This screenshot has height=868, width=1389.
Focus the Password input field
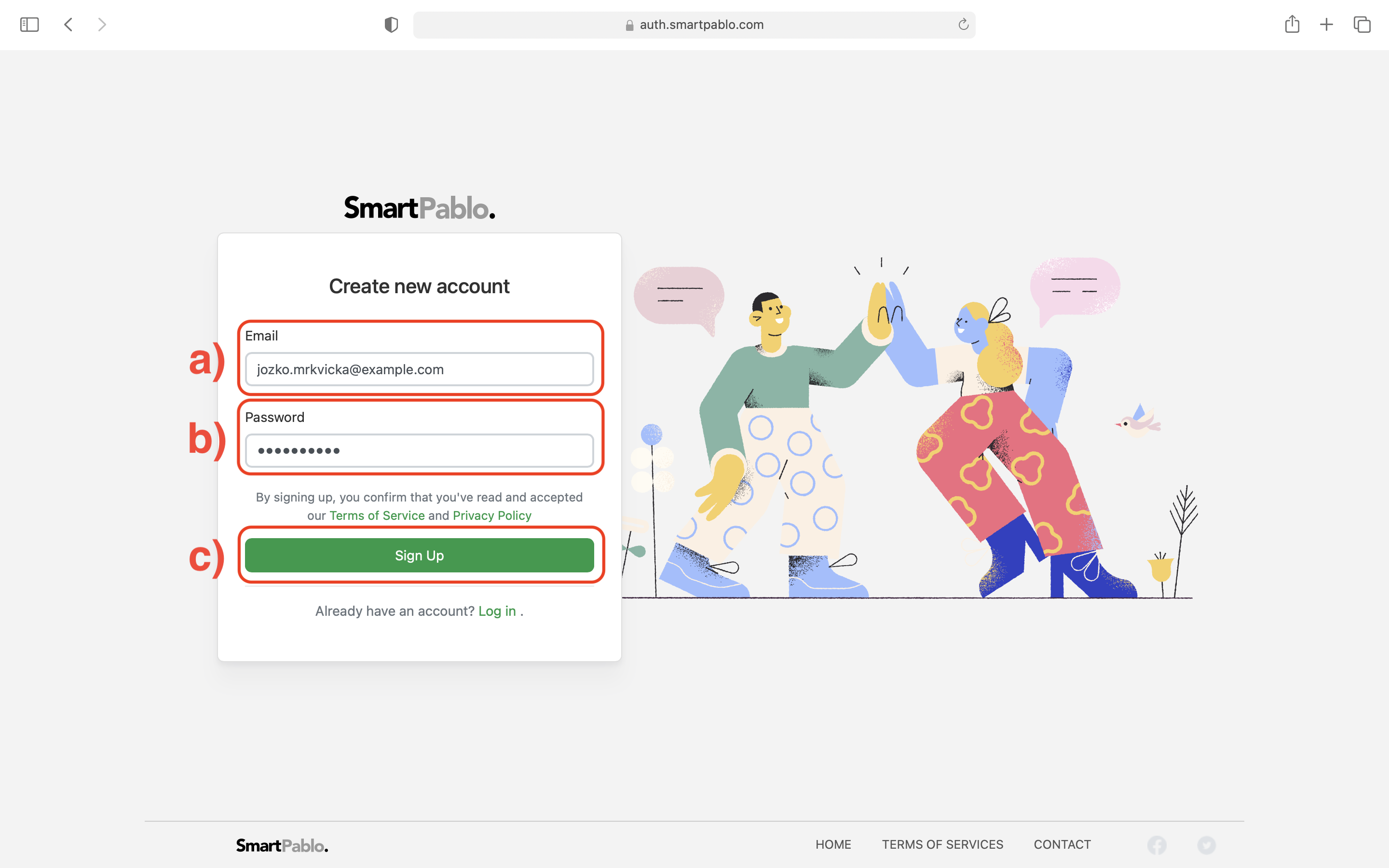pyautogui.click(x=419, y=451)
